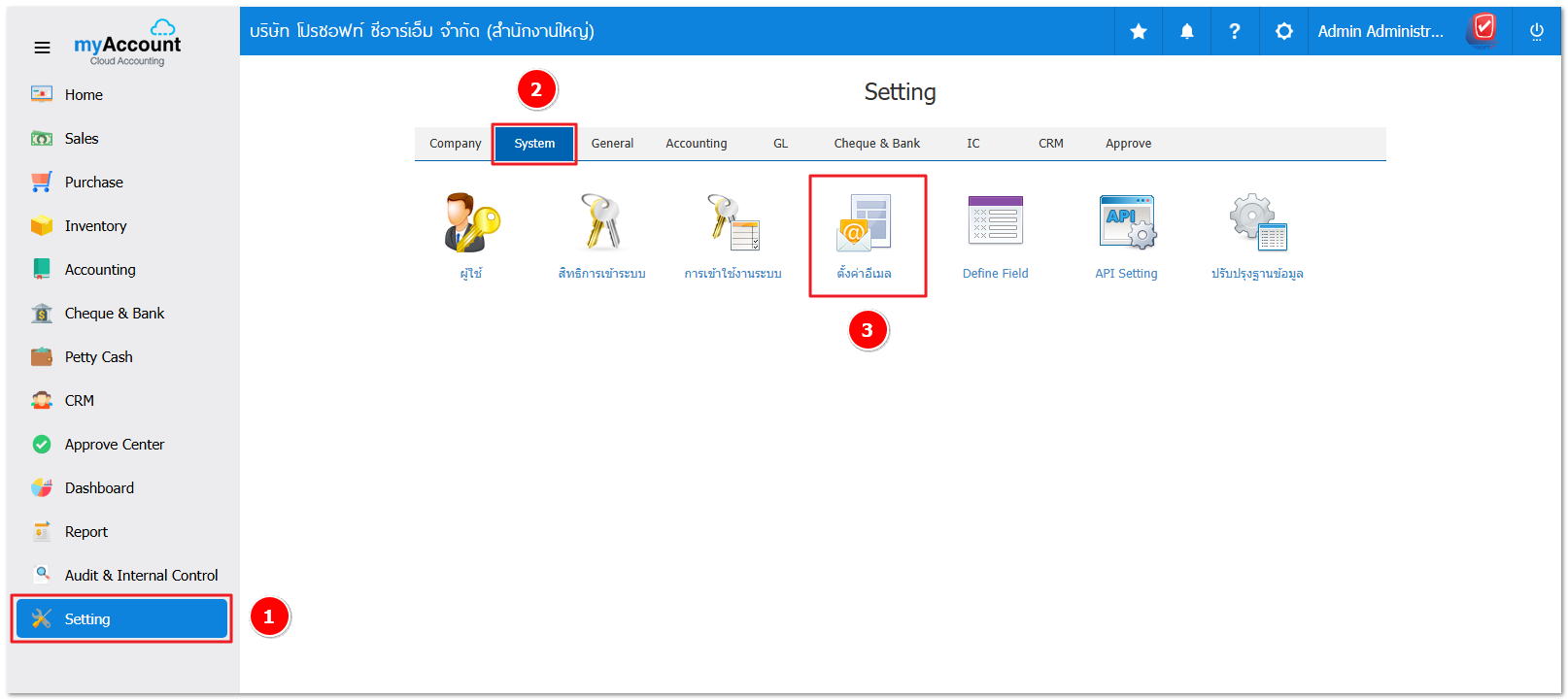This screenshot has width=1568, height=700.
Task: Select the Approve tab
Action: point(1128,144)
